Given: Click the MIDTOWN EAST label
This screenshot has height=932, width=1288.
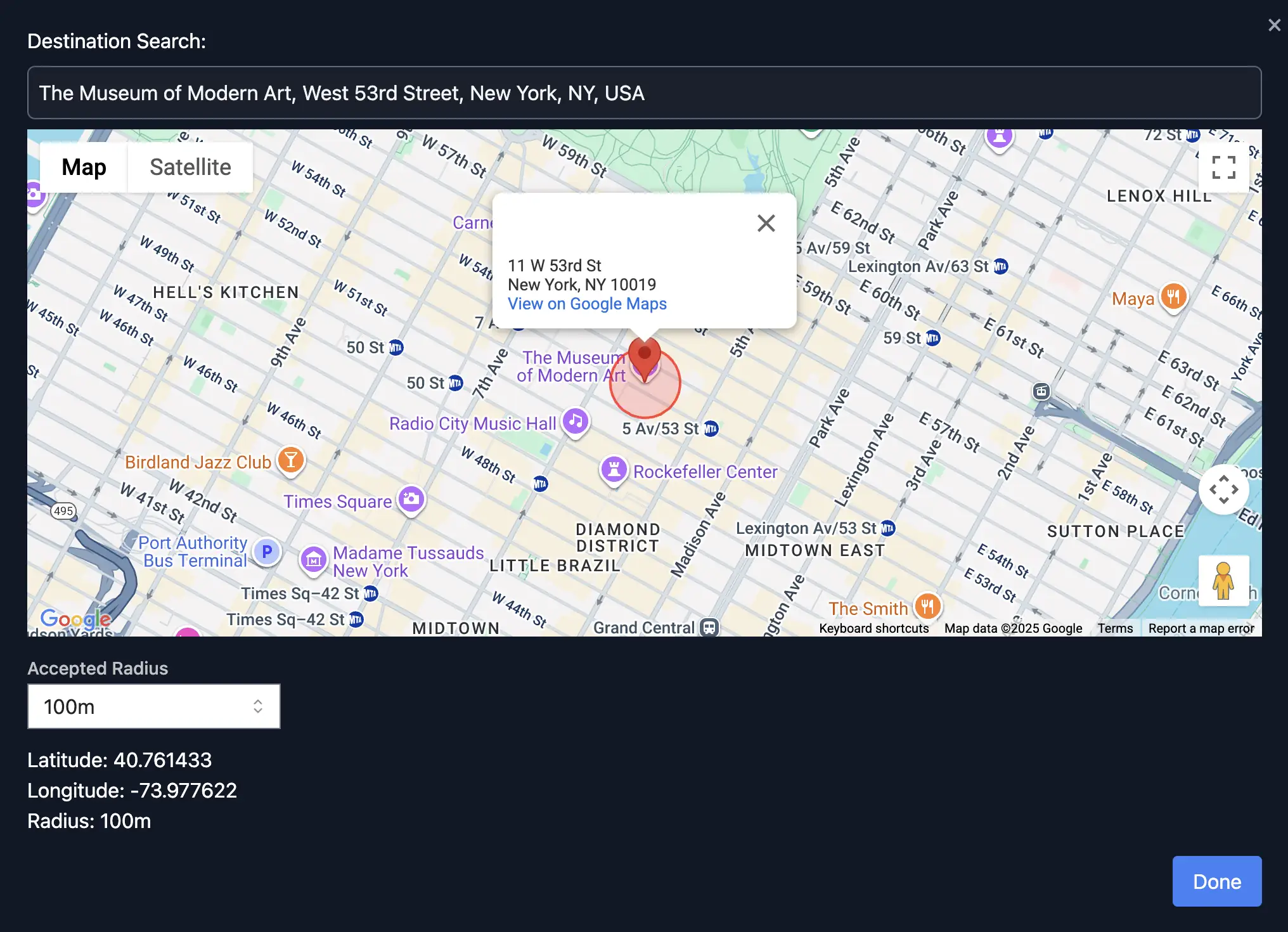Looking at the screenshot, I should coord(815,550).
